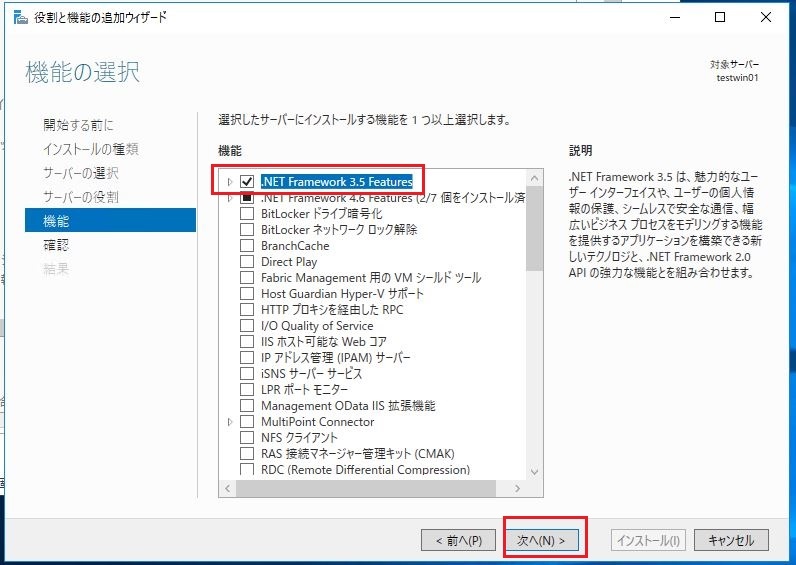
Task: Click the vertical scrollbar thumb in feature list
Action: pos(534,228)
